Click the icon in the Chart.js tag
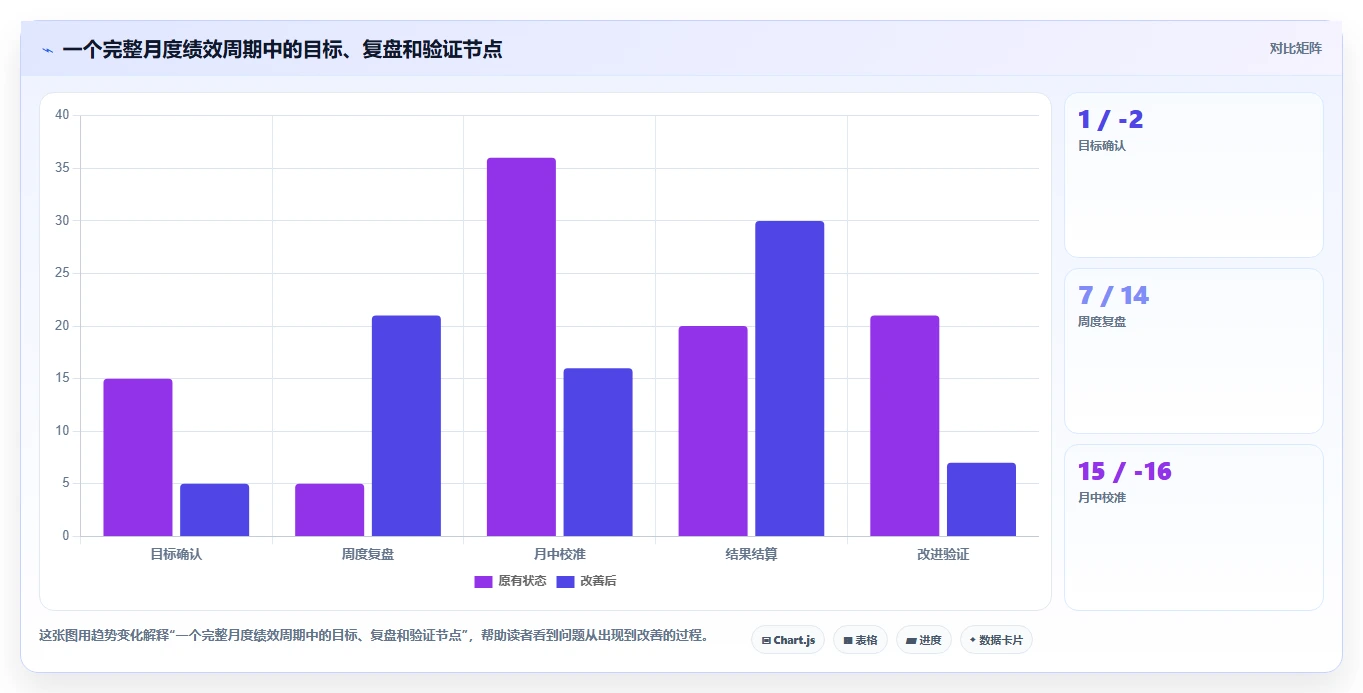The width and height of the screenshot is (1363, 693). click(x=766, y=640)
